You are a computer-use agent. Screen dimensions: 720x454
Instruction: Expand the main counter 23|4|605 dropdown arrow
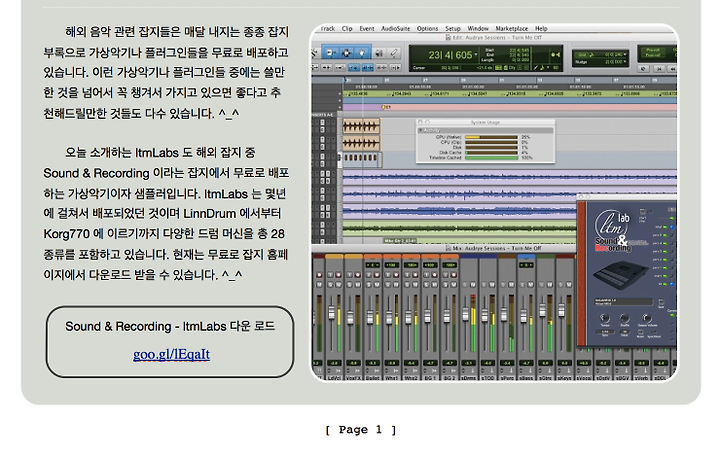tap(476, 54)
